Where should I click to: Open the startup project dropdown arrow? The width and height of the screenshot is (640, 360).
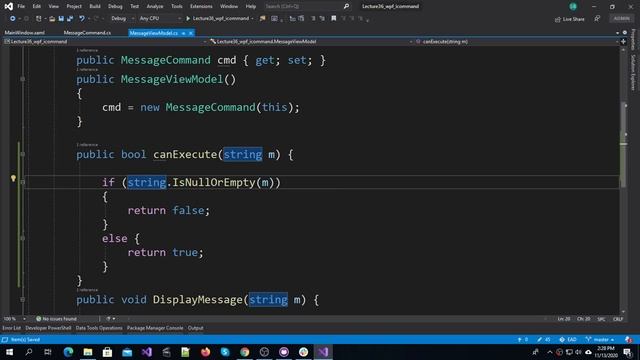click(252, 19)
